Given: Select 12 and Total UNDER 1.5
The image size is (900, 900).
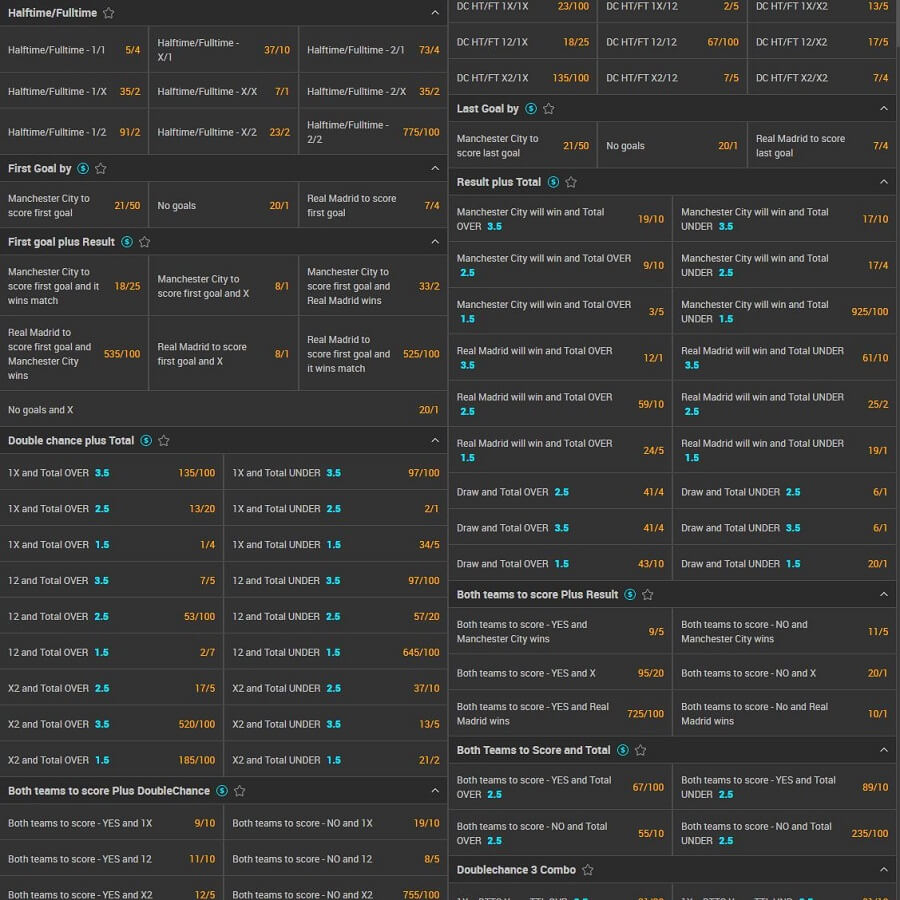Looking at the screenshot, I should pyautogui.click(x=336, y=652).
